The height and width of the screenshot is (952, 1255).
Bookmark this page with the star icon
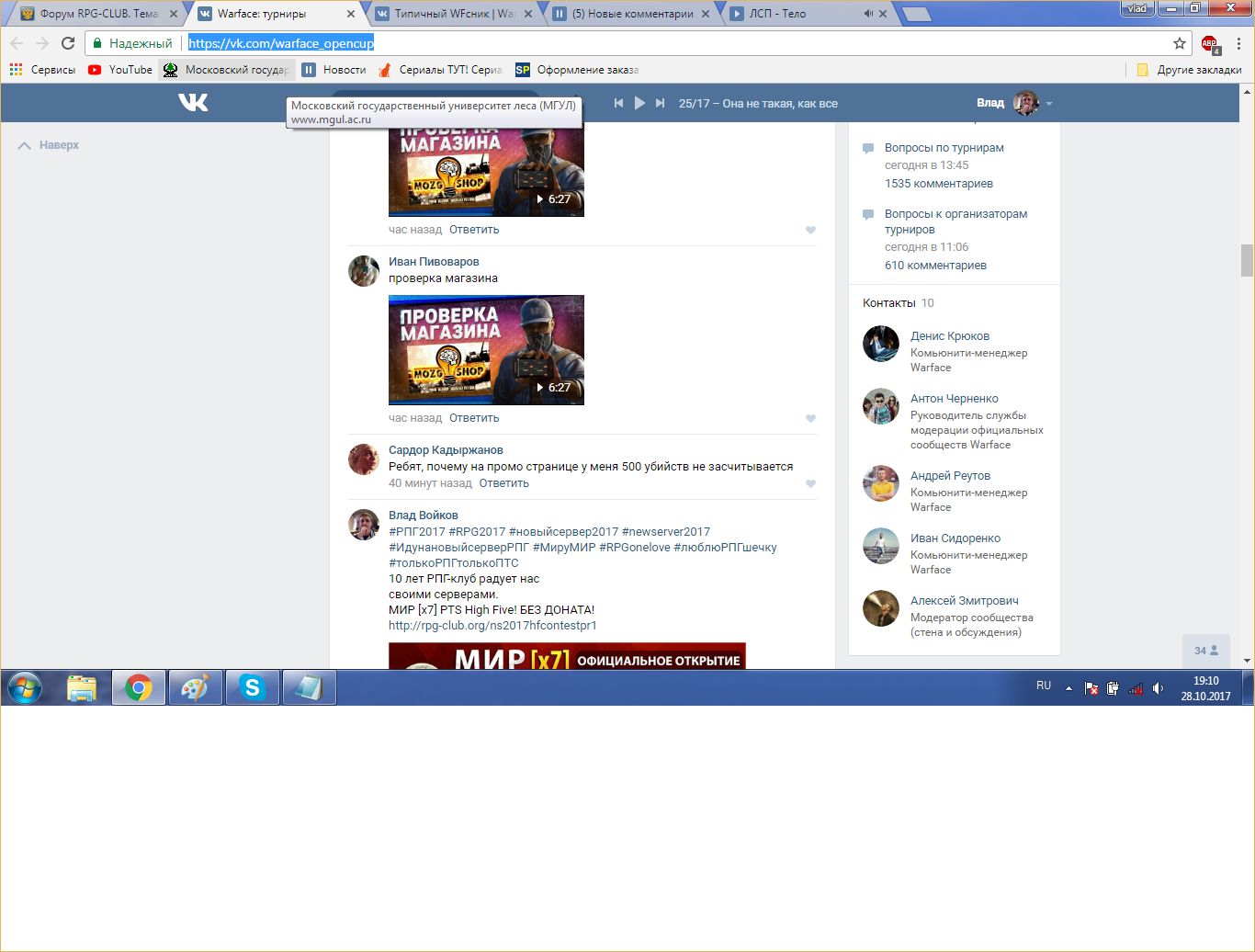(x=1180, y=43)
